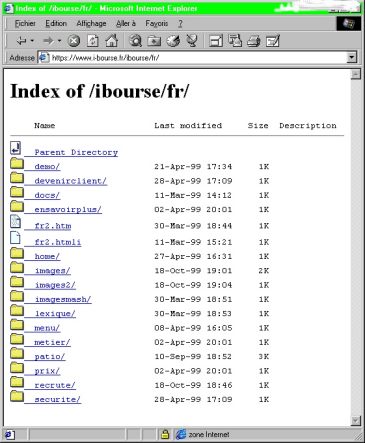Image resolution: width=365 pixels, height=443 pixels.
Task: Click the padlock security icon in status bar
Action: (165, 434)
